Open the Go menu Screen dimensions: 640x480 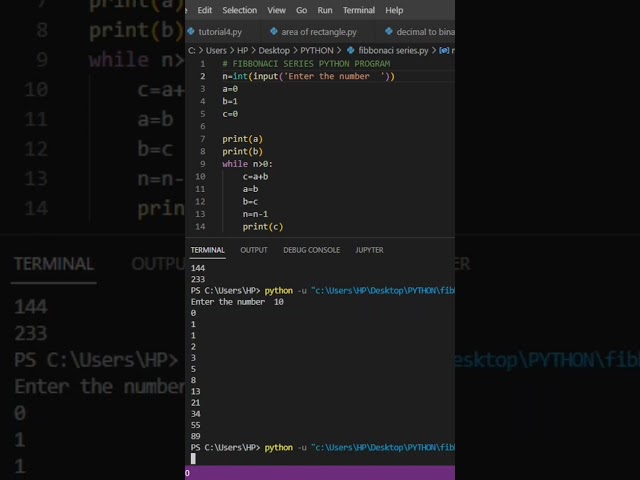[301, 10]
